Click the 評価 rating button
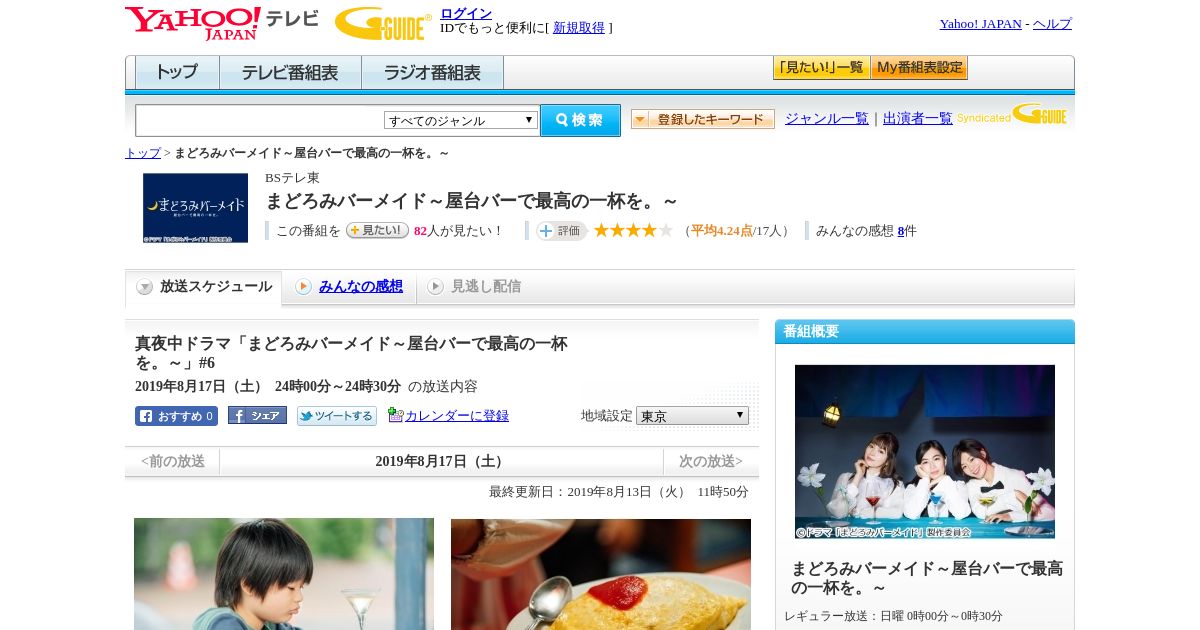 click(561, 231)
